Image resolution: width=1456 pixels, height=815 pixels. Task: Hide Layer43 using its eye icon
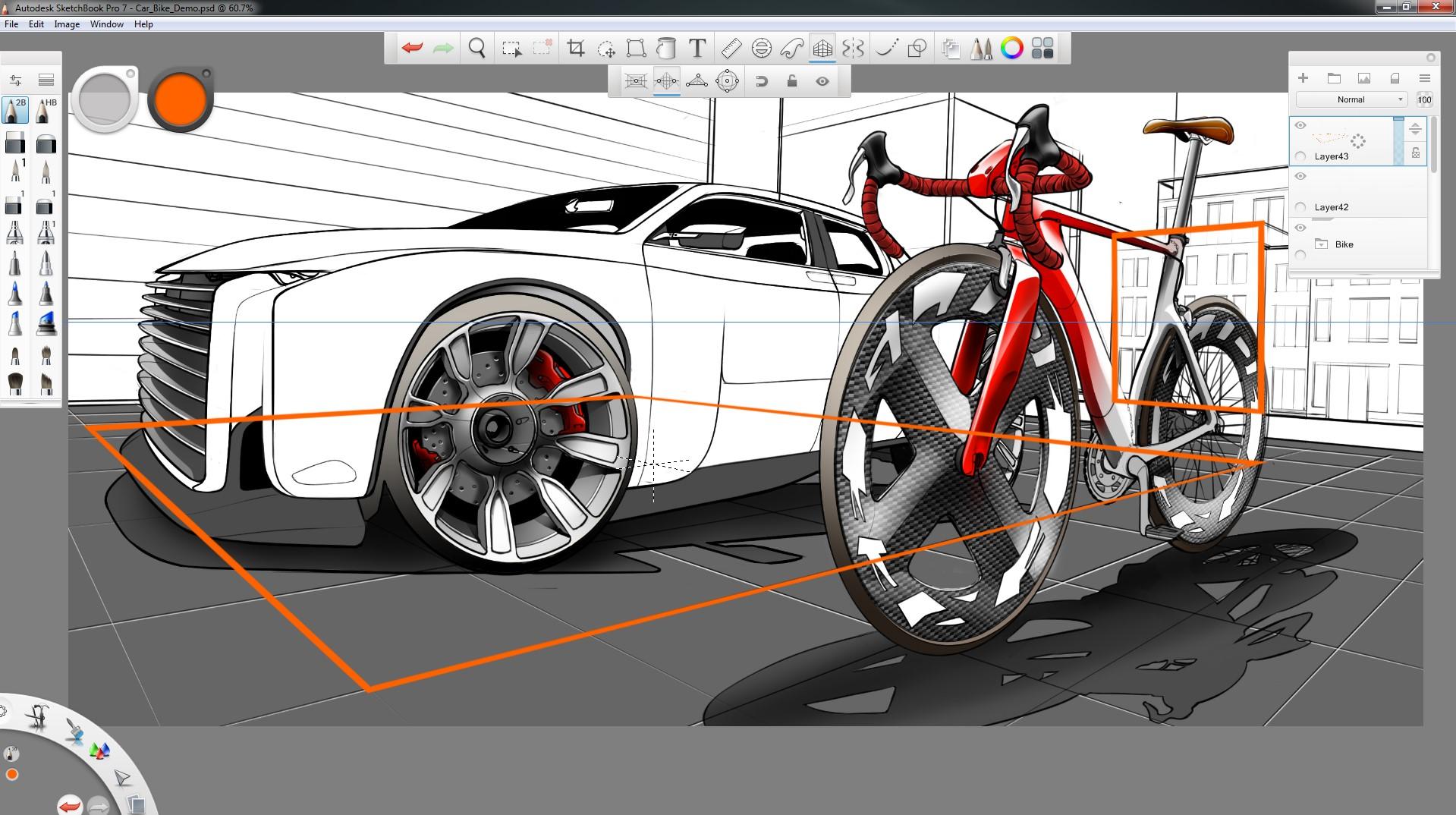(x=1300, y=125)
